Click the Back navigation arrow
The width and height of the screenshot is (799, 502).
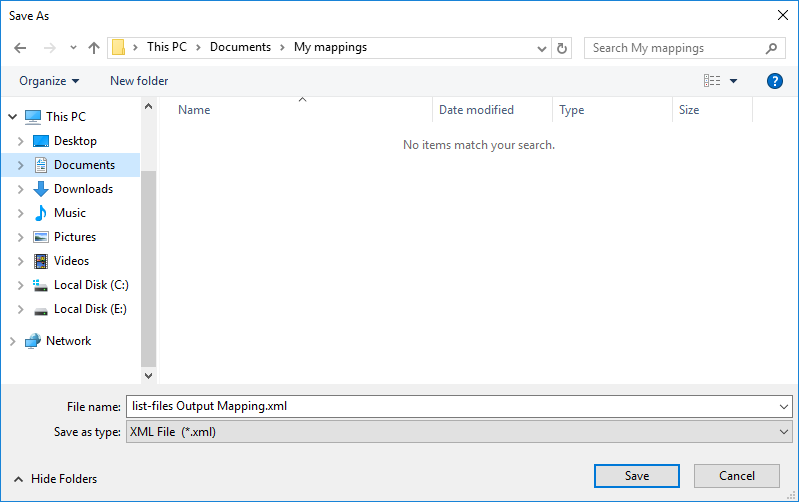click(x=20, y=48)
